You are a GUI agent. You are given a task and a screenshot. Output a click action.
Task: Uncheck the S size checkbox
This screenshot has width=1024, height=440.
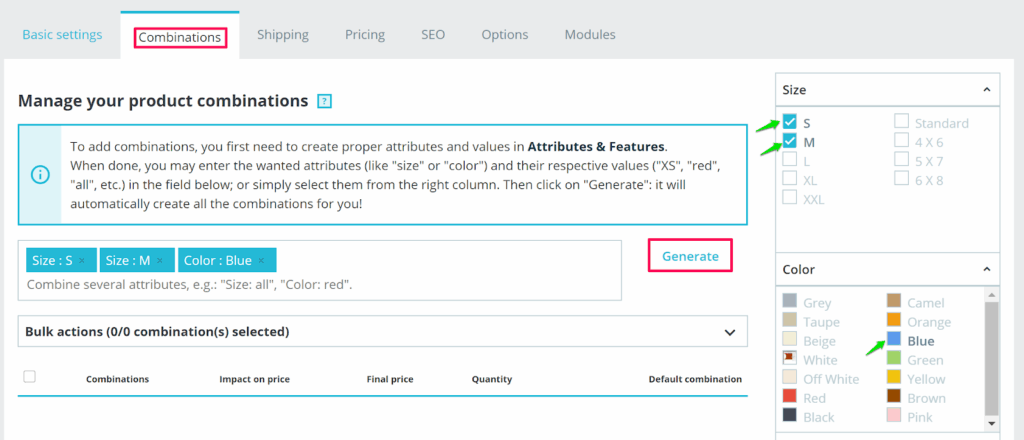pyautogui.click(x=791, y=122)
